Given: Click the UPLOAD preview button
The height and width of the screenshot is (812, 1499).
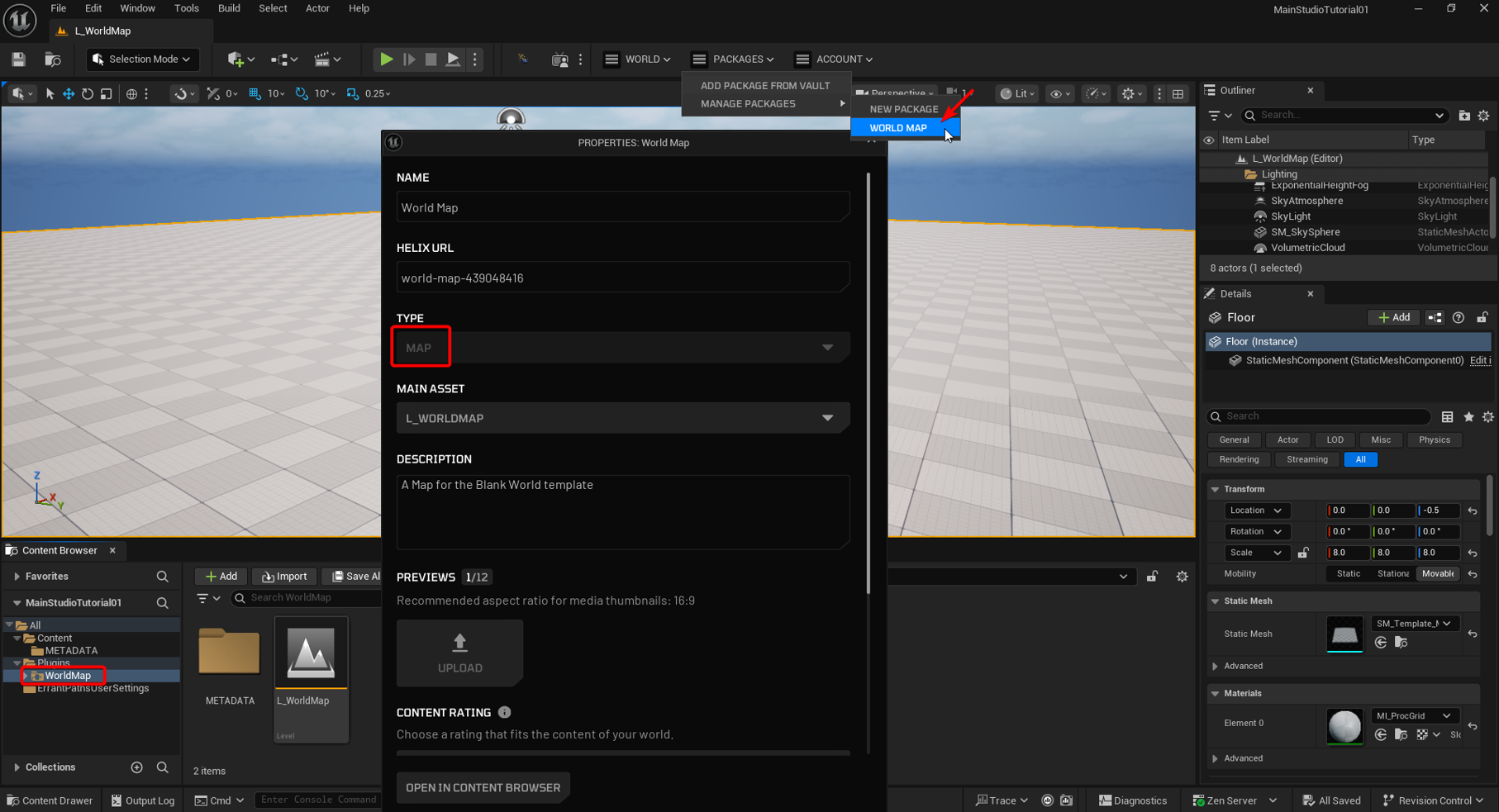Looking at the screenshot, I should [x=459, y=653].
